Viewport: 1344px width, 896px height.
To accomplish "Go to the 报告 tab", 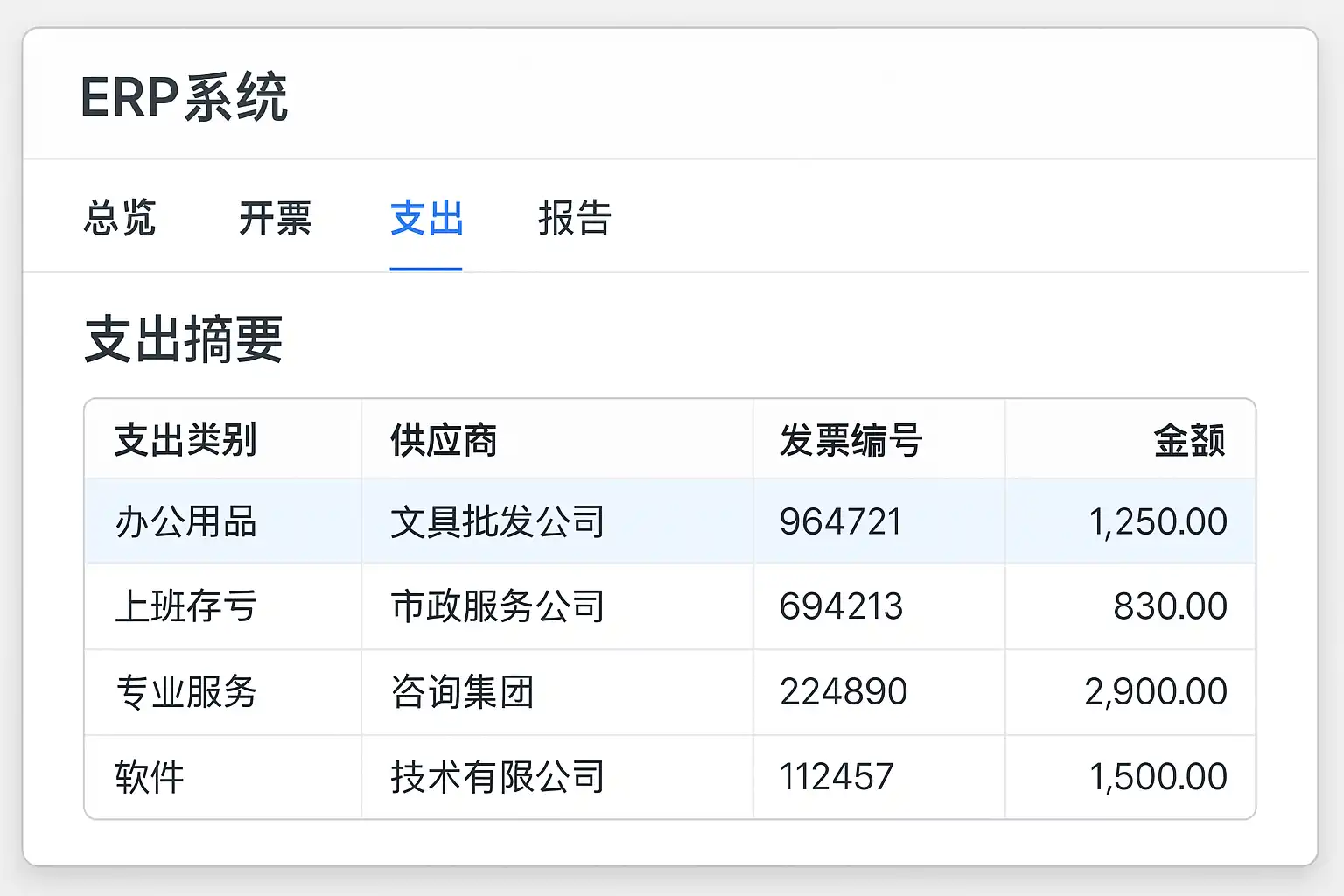I will point(575,218).
